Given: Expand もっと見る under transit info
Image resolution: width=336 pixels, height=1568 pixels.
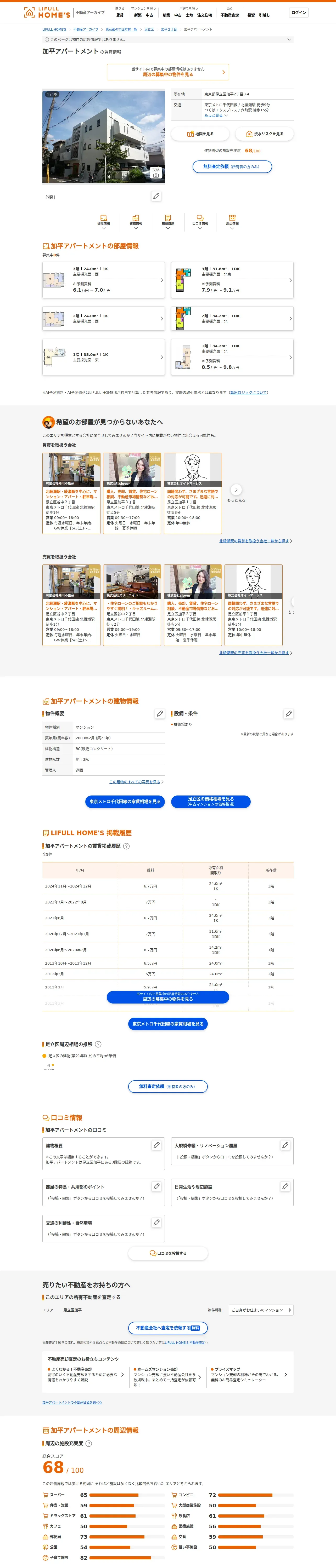Looking at the screenshot, I should coord(216,115).
